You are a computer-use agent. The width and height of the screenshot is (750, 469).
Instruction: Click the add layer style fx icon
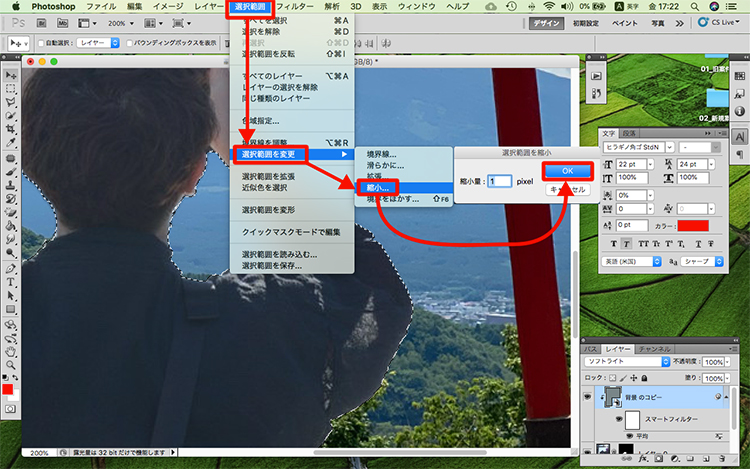[643, 458]
